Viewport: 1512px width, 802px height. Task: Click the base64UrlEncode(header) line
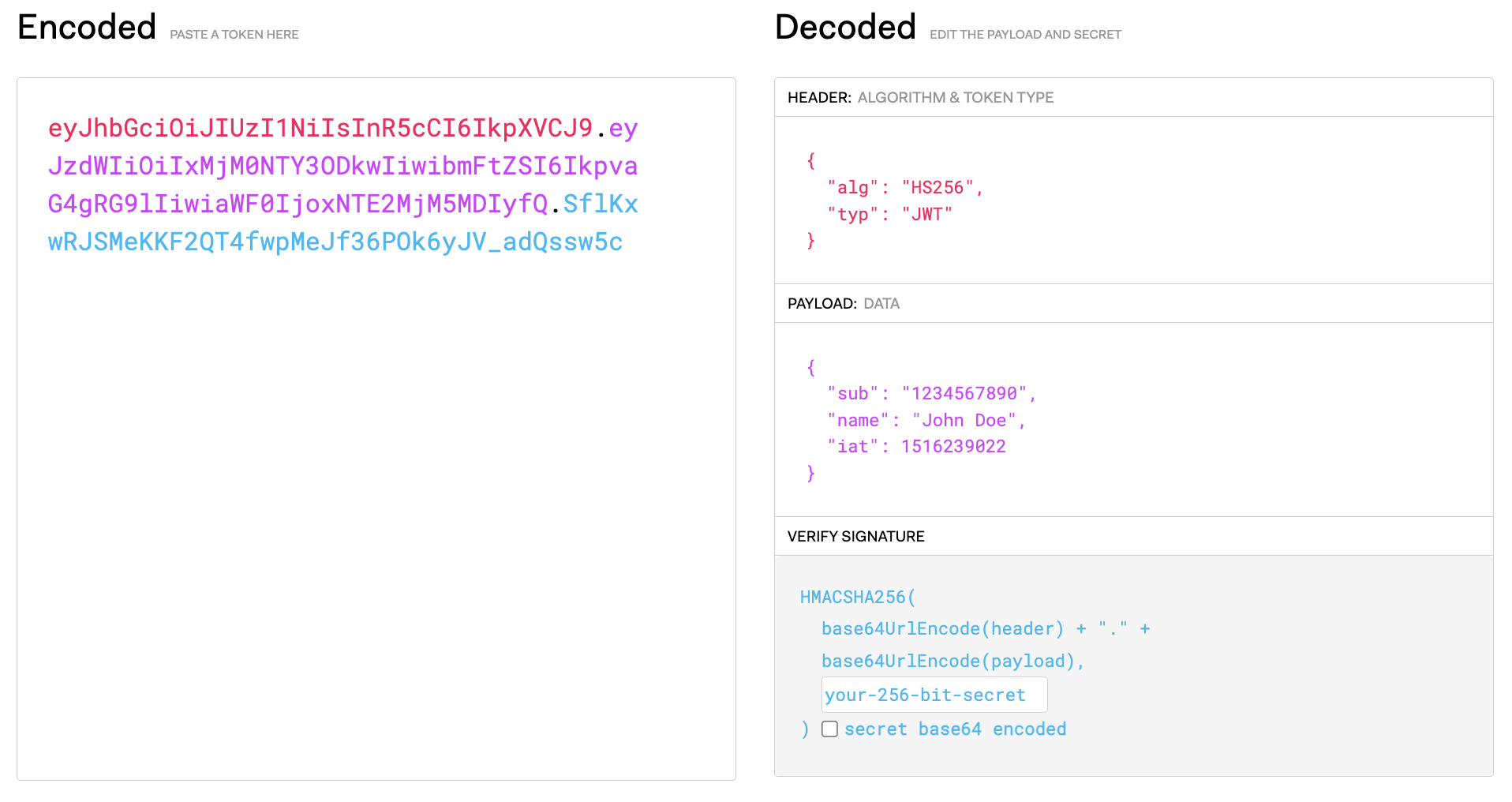986,629
